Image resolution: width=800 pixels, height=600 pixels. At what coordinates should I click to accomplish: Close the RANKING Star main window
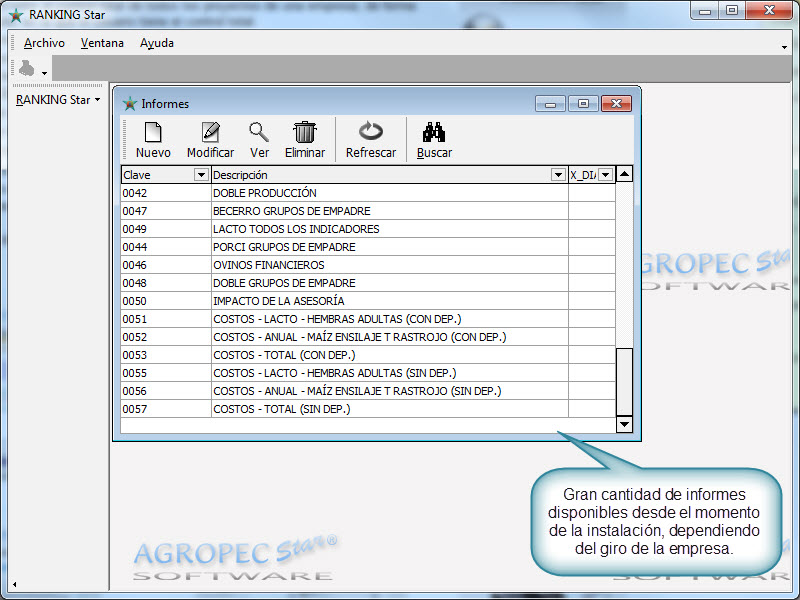(769, 10)
